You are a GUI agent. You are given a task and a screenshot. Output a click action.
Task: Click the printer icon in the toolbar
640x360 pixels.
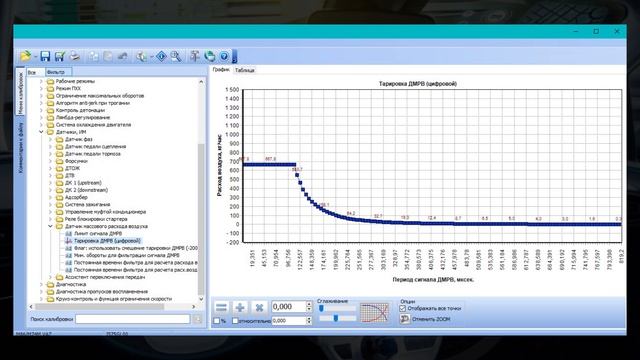[x=75, y=56]
